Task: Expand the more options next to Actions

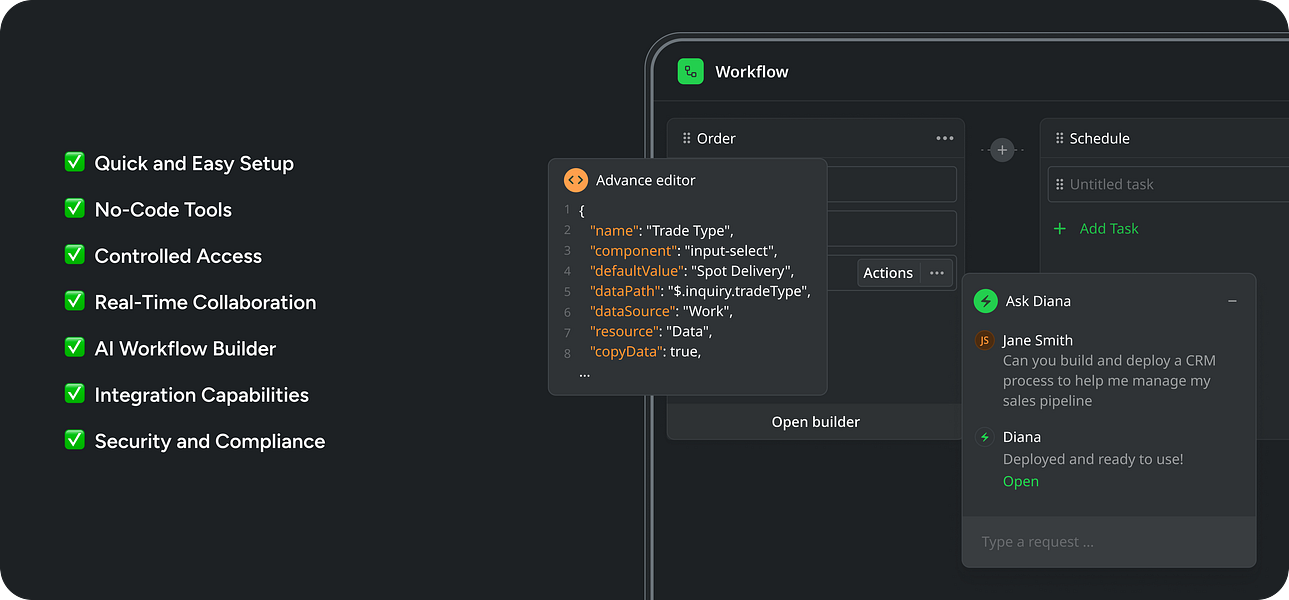Action: 937,273
